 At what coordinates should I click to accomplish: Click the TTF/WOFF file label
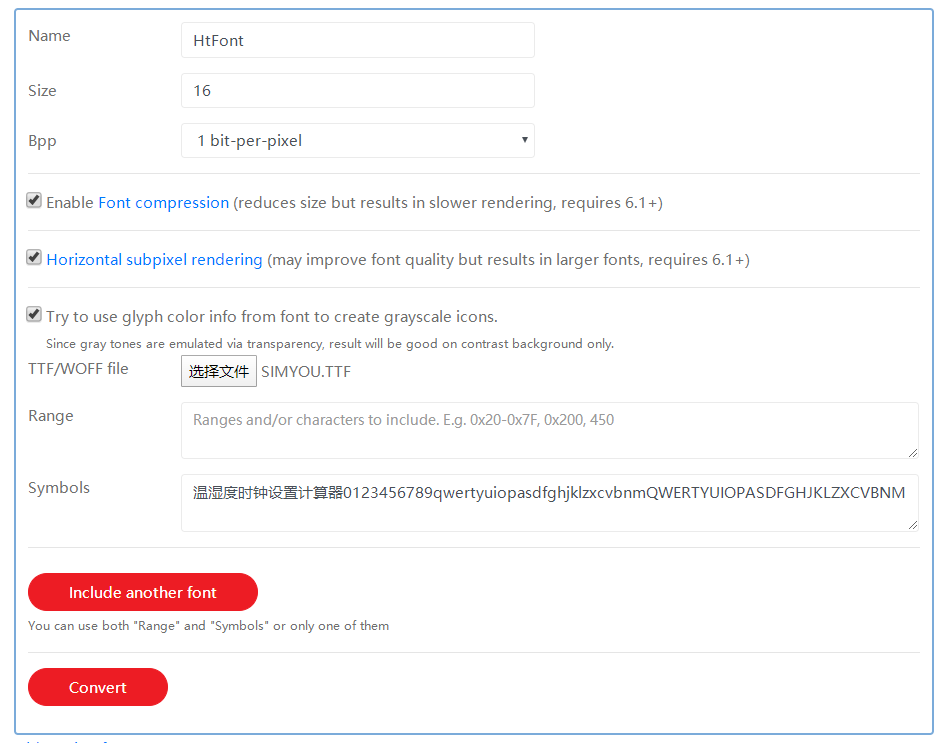[78, 369]
